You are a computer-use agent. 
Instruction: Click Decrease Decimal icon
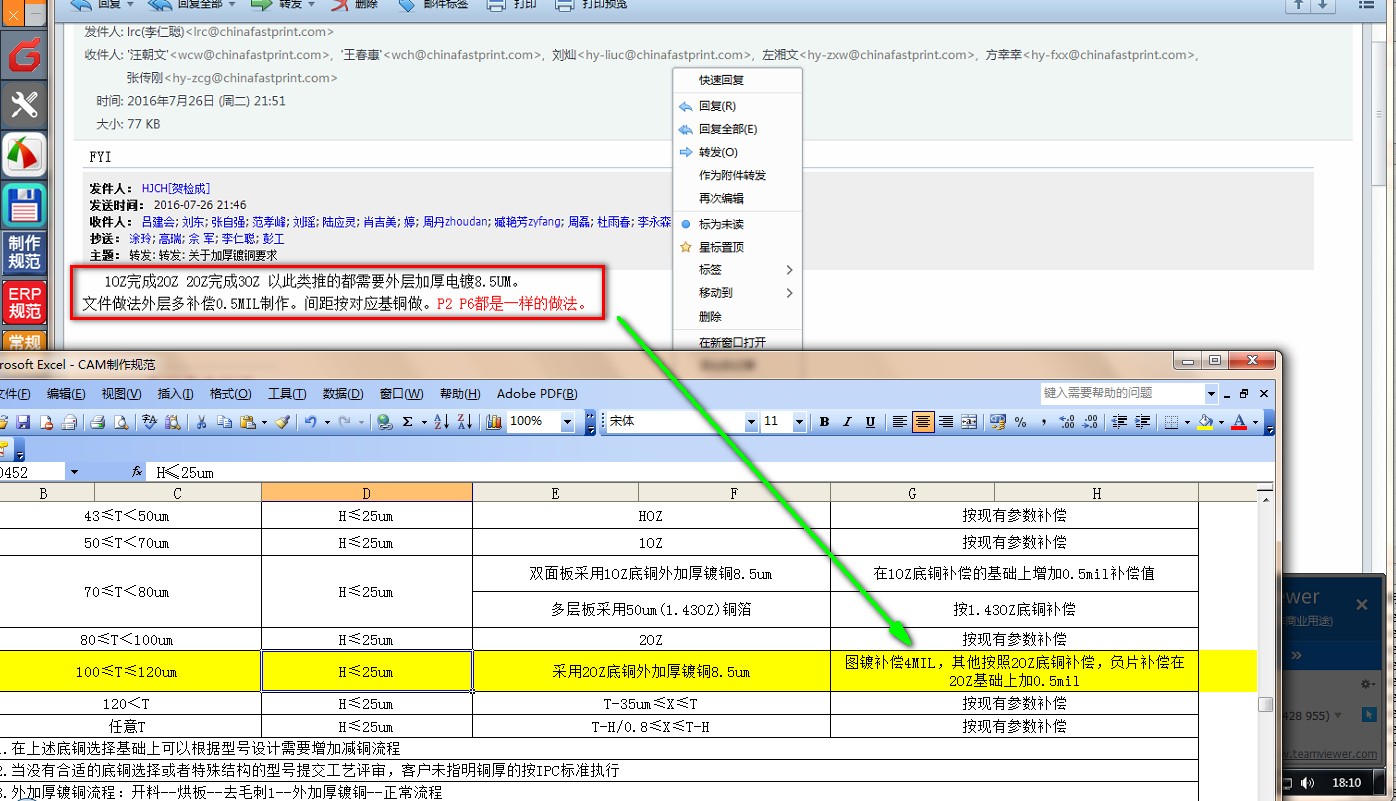pyautogui.click(x=1091, y=422)
